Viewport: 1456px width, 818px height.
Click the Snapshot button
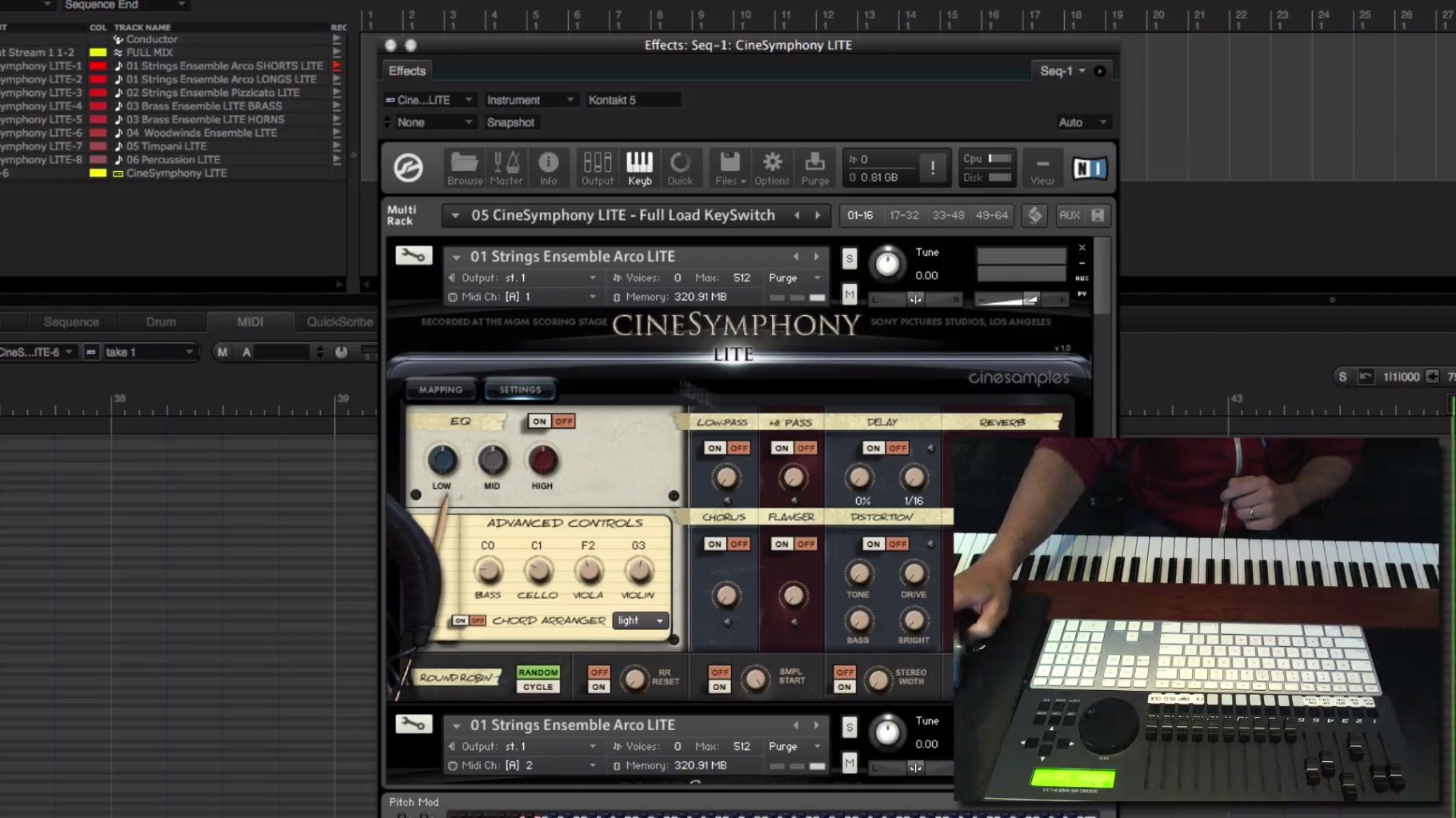pos(510,122)
